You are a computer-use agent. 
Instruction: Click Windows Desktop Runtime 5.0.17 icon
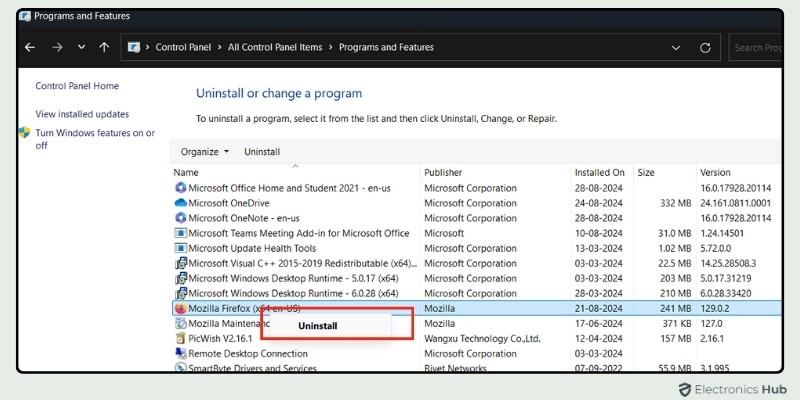click(x=181, y=279)
